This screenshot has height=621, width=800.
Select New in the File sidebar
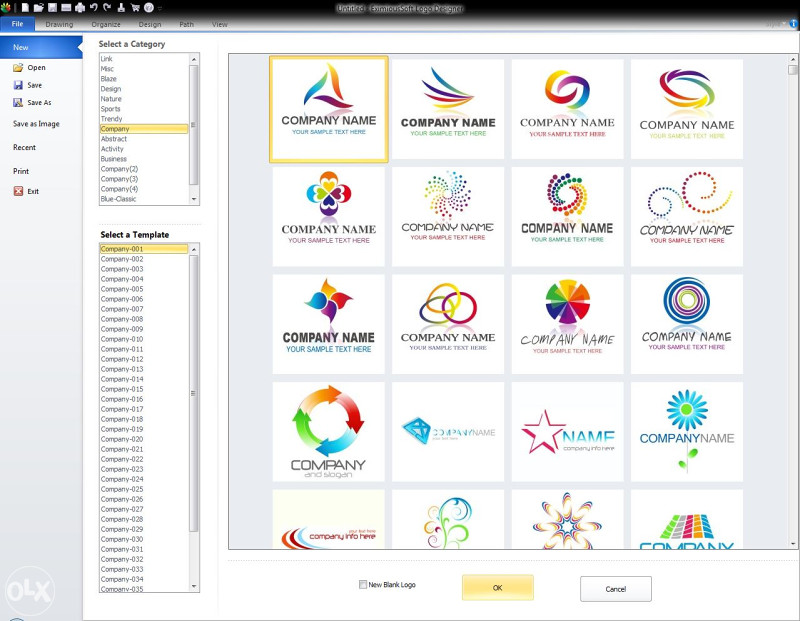[x=41, y=47]
